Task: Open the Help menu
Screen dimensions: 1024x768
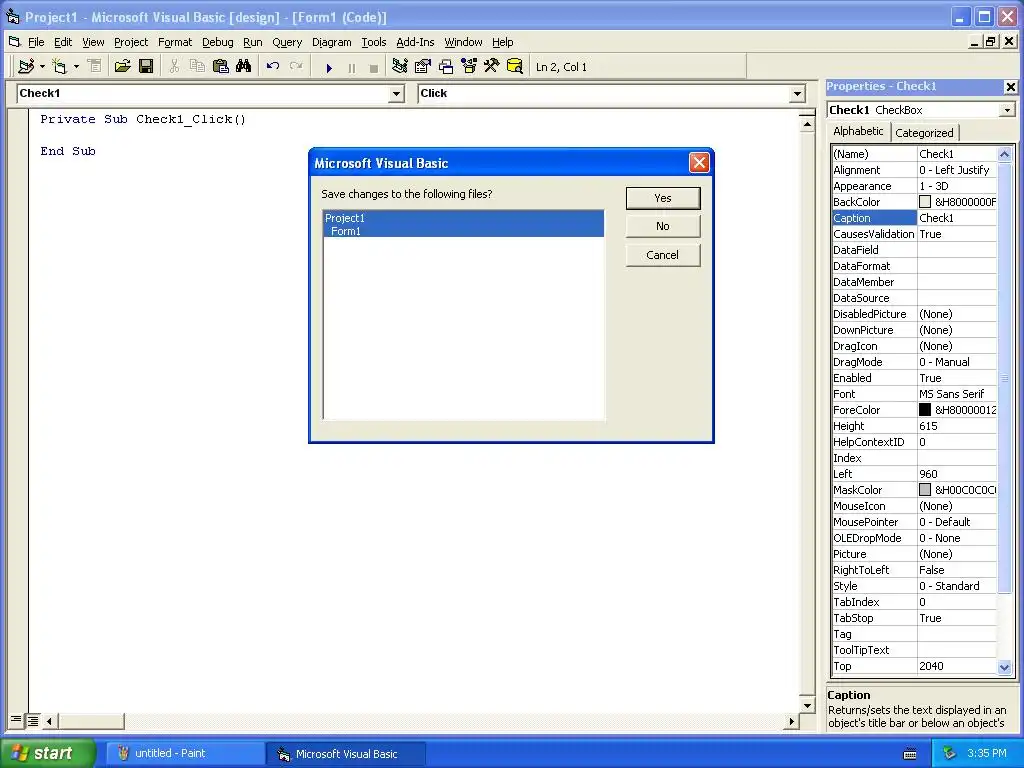Action: 502,42
